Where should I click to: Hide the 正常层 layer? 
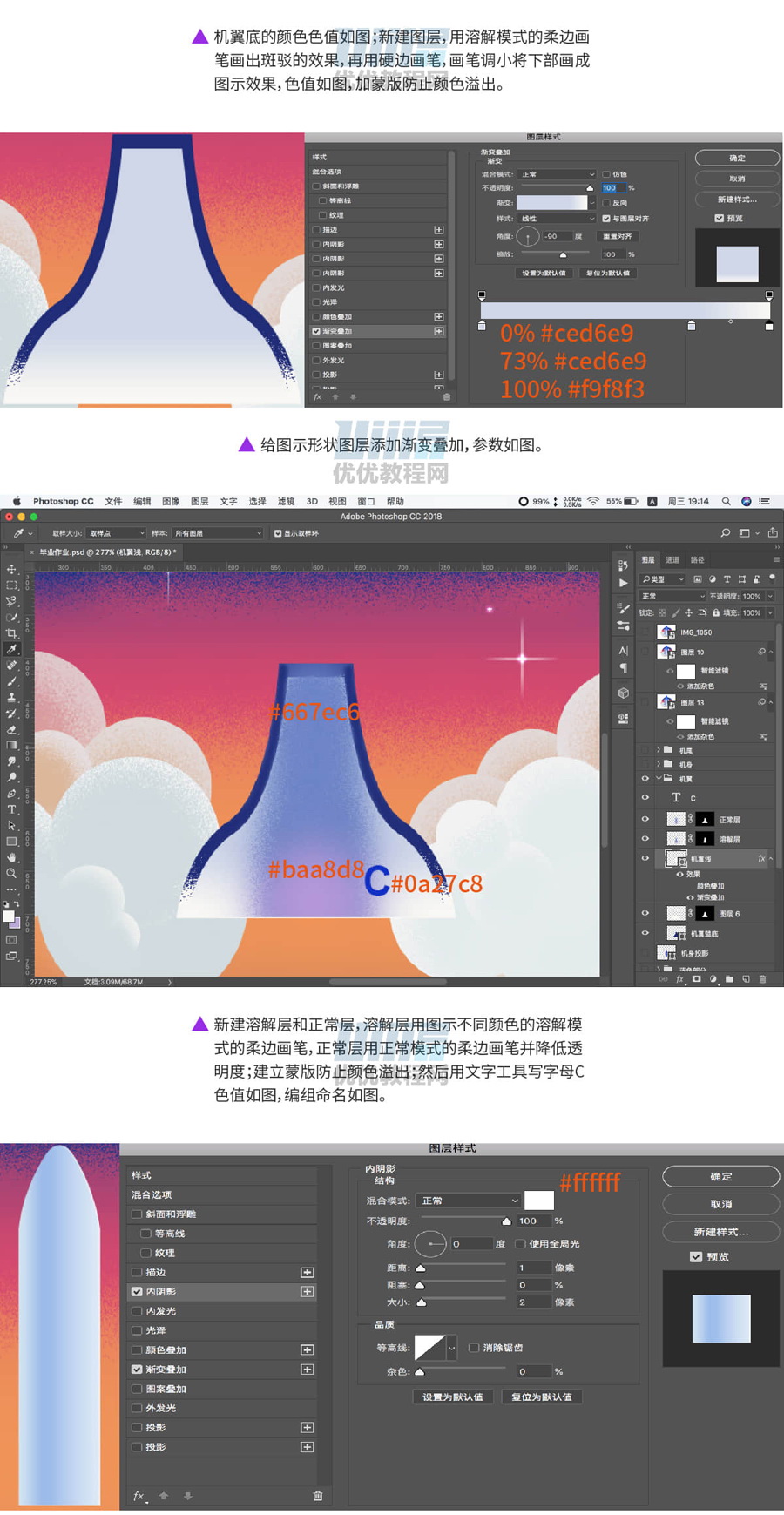pyautogui.click(x=645, y=819)
